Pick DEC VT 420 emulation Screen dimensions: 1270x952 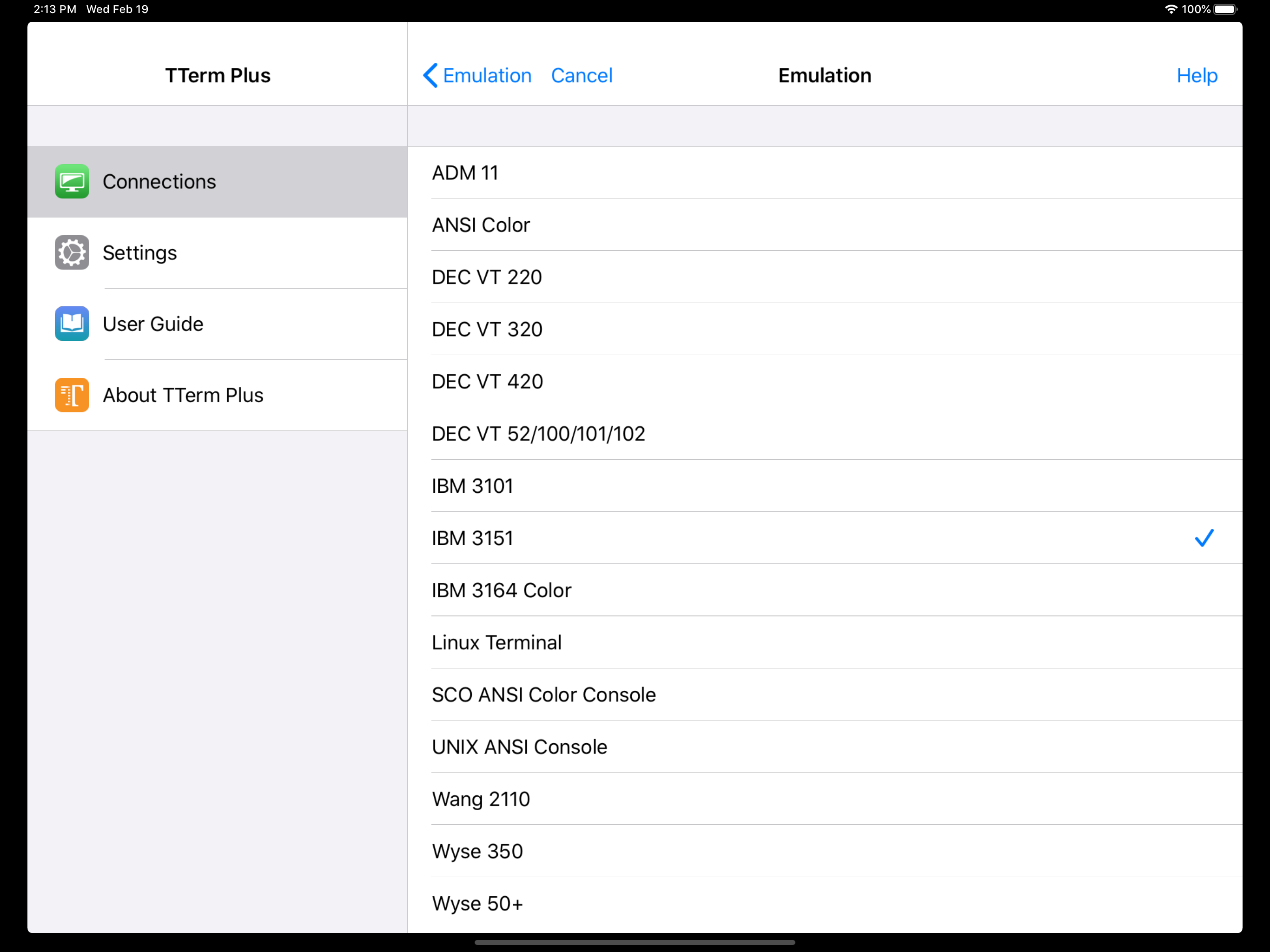pos(825,382)
